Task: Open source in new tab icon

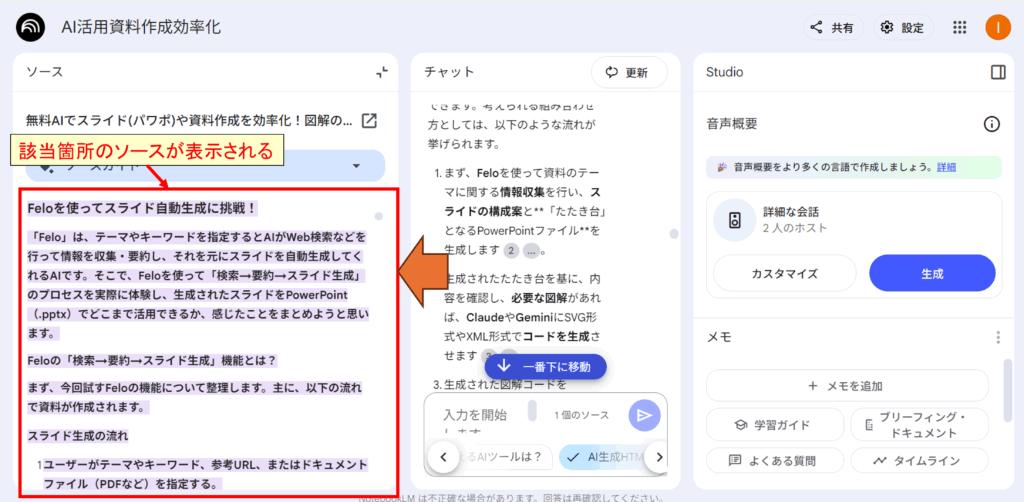Action: (369, 121)
